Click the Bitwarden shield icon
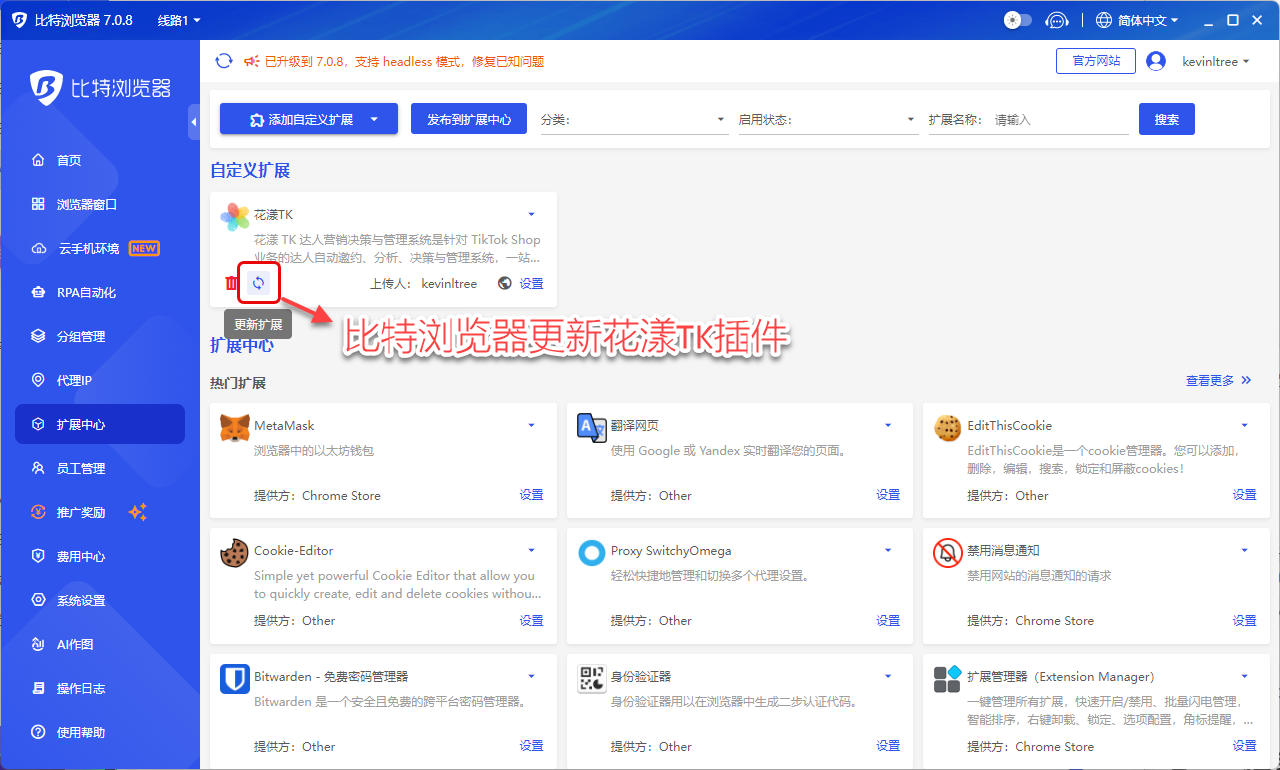Screen dimensions: 1280x770 (235, 678)
